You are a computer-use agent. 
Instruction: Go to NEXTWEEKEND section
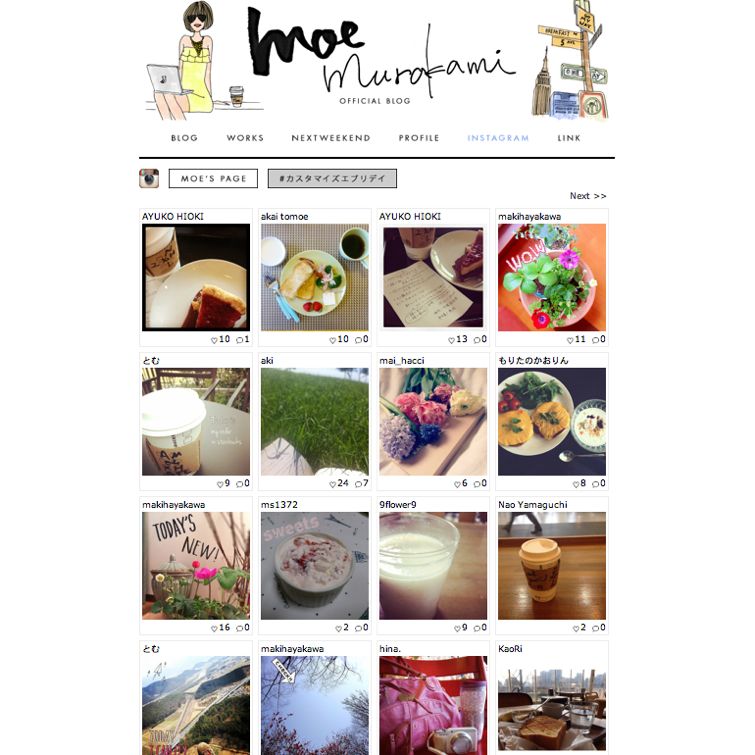click(x=331, y=138)
